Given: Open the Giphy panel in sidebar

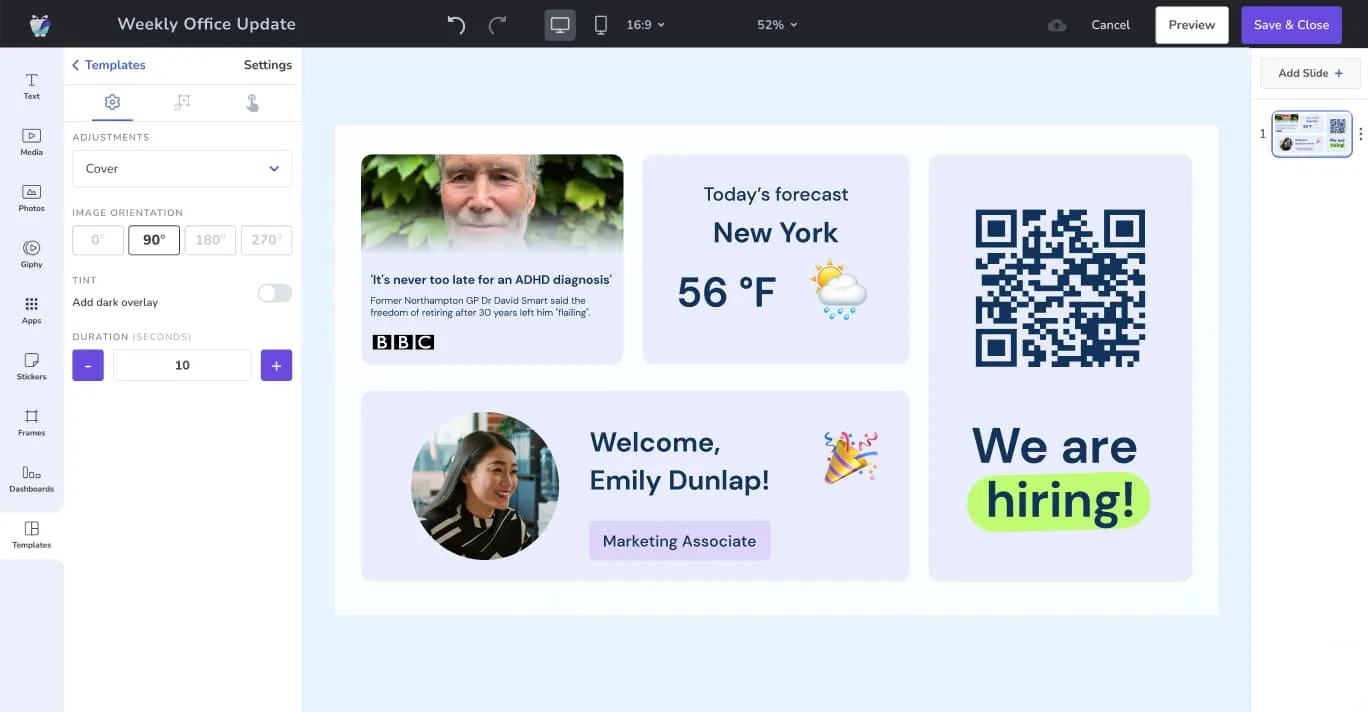Looking at the screenshot, I should [32, 254].
